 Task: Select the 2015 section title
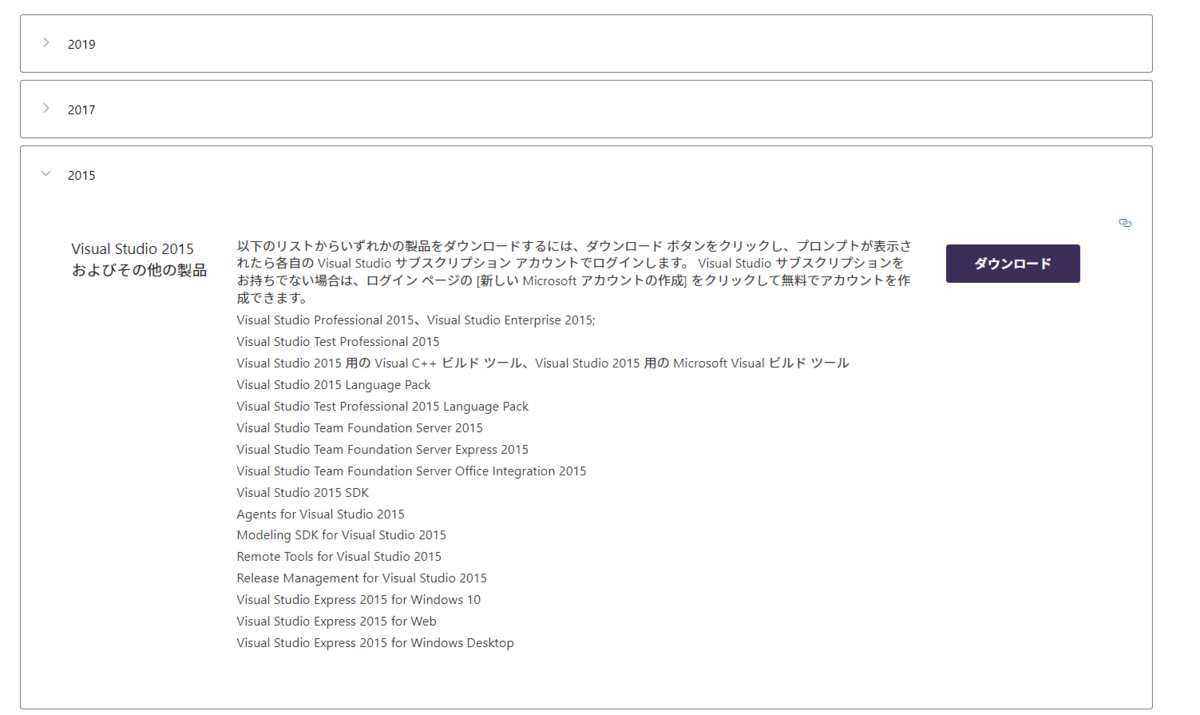pyautogui.click(x=82, y=175)
